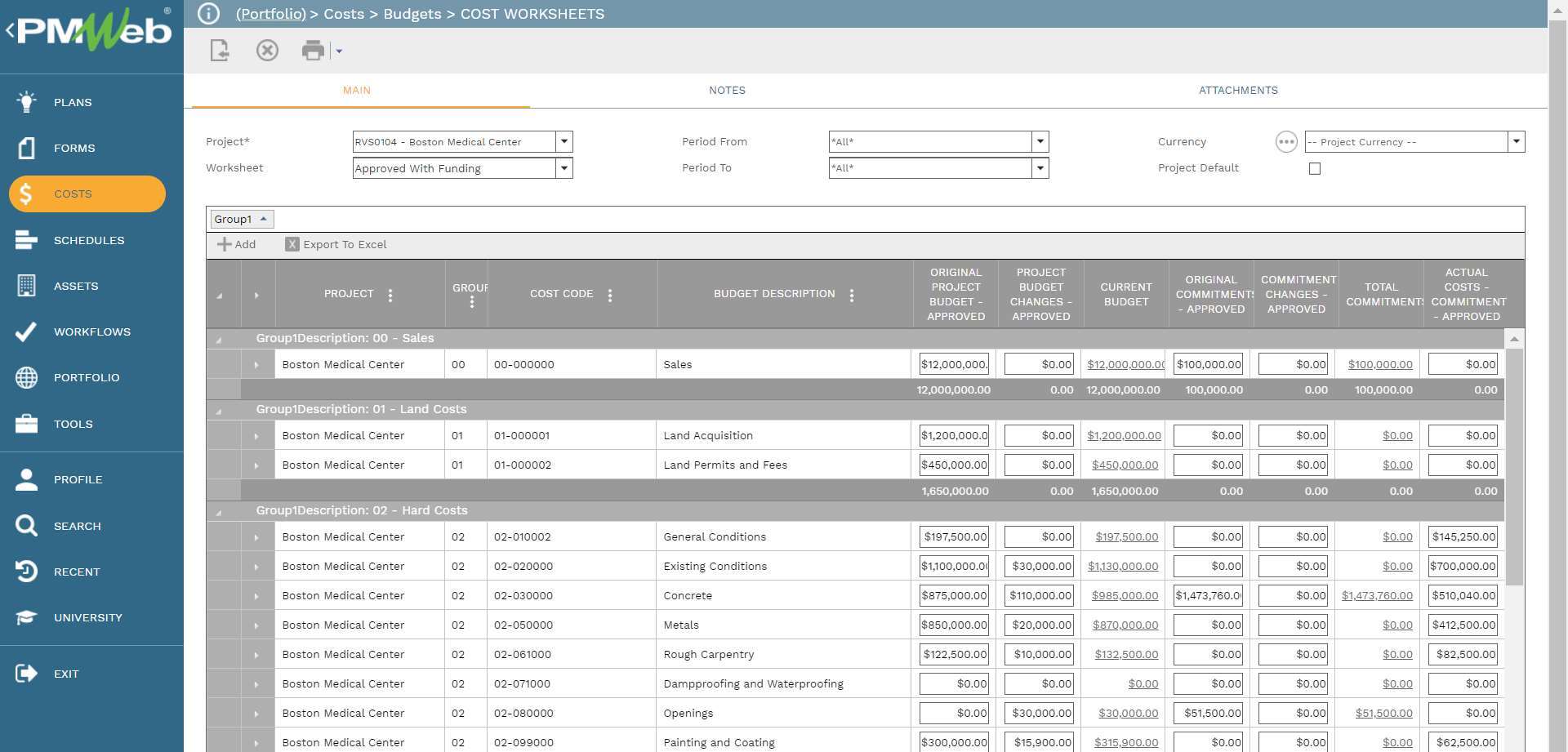Expand the Land Acquisition row
1568x752 pixels.
click(256, 436)
